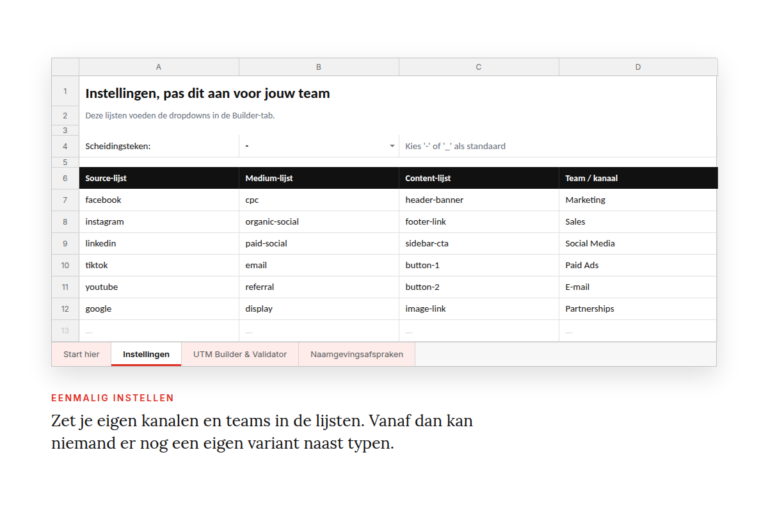Select the 'button-2' cell
Image resolution: width=768 pixels, height=512 pixels.
click(x=479, y=287)
